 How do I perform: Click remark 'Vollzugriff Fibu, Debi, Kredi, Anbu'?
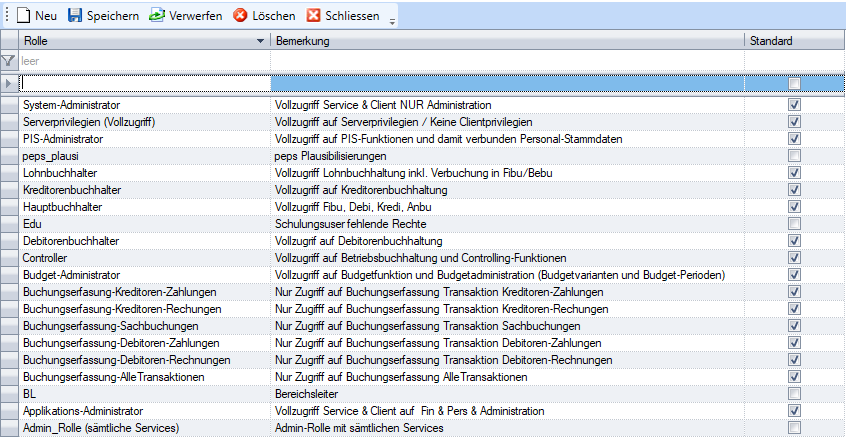(353, 207)
